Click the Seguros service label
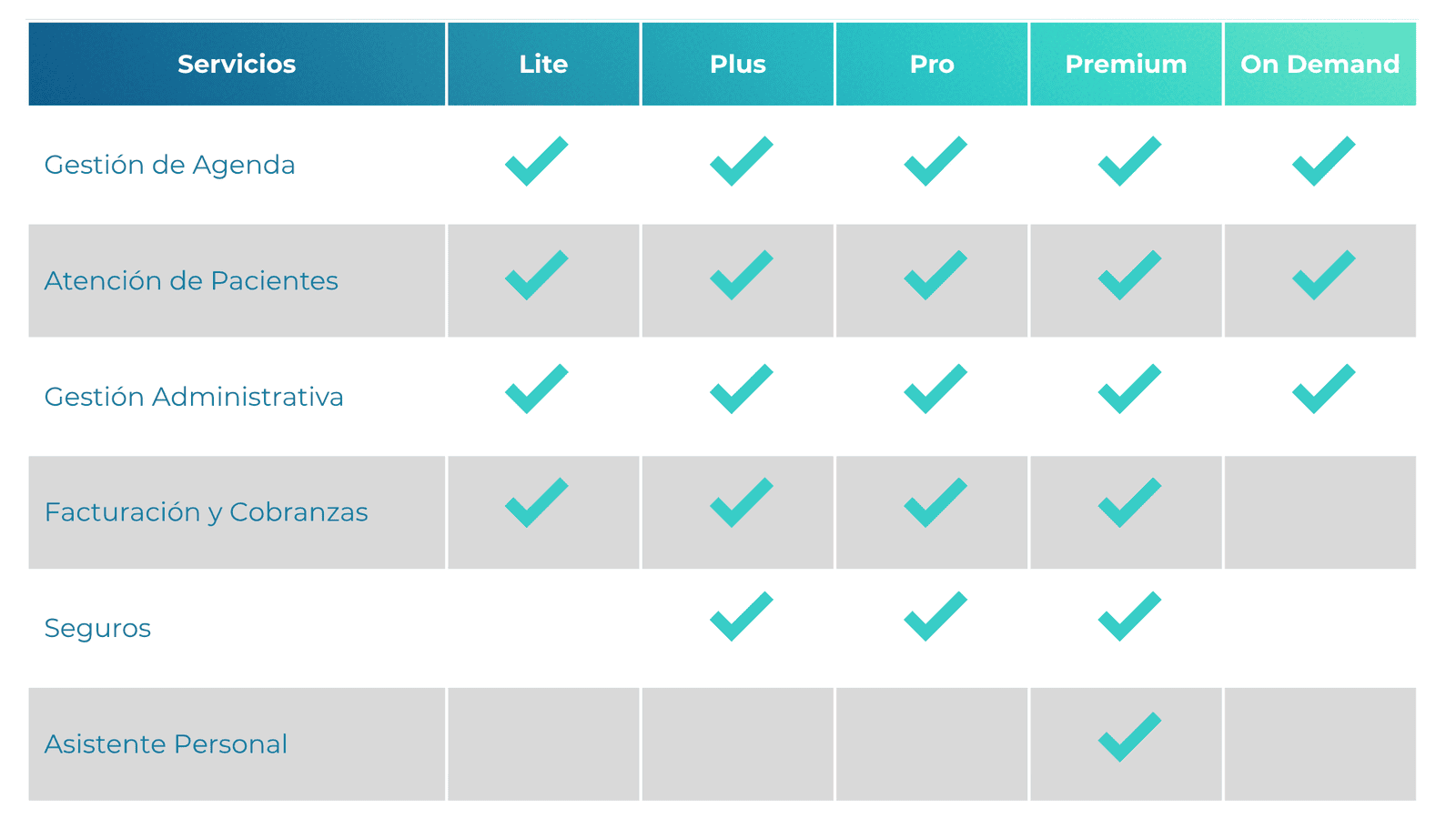Viewport: 1456px width, 819px height. tap(97, 628)
